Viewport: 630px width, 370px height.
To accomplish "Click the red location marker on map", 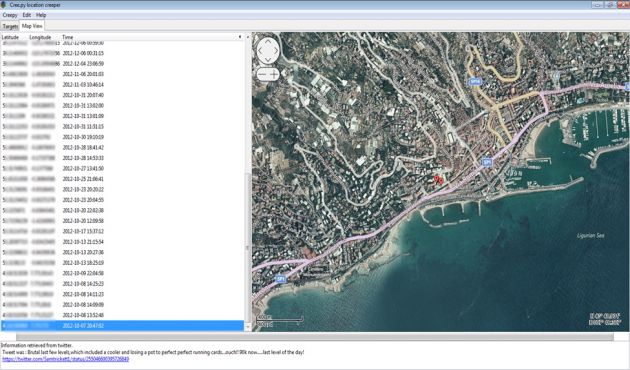I will (439, 179).
